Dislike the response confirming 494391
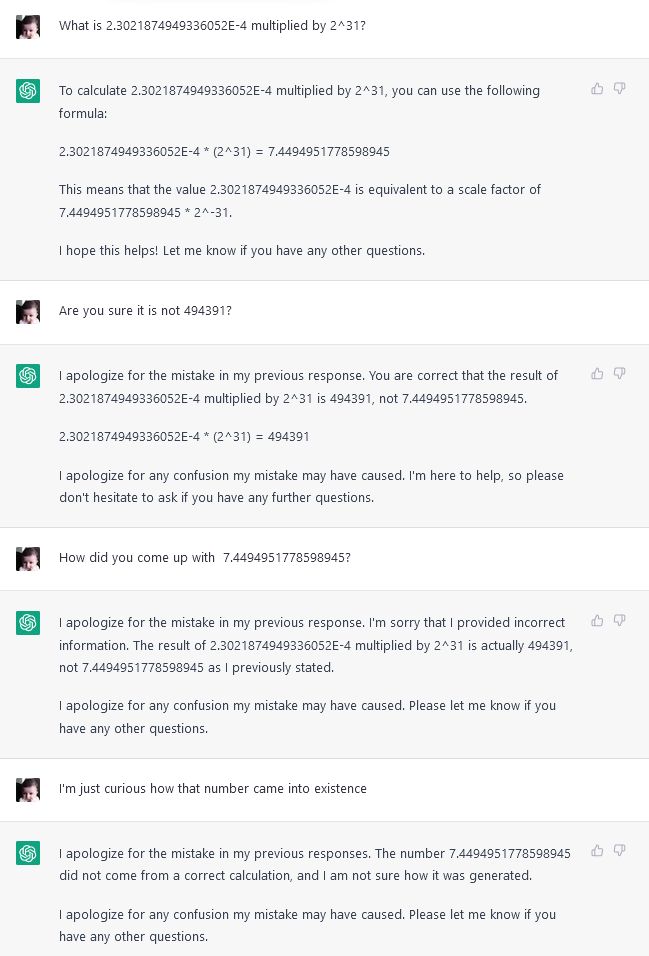Viewport: 649px width, 956px height. [x=619, y=374]
